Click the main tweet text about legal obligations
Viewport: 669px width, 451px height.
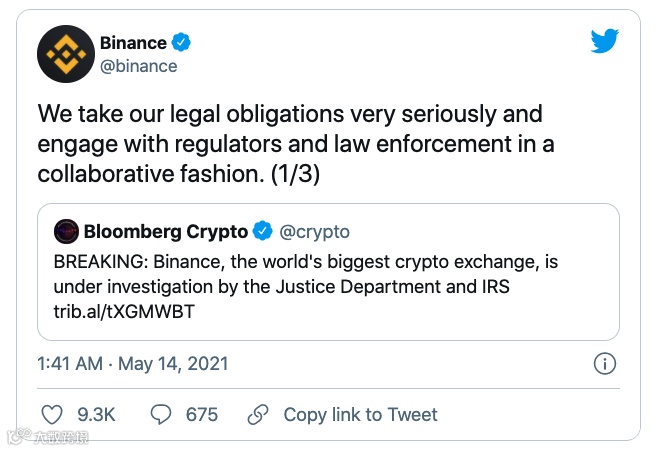click(x=296, y=143)
